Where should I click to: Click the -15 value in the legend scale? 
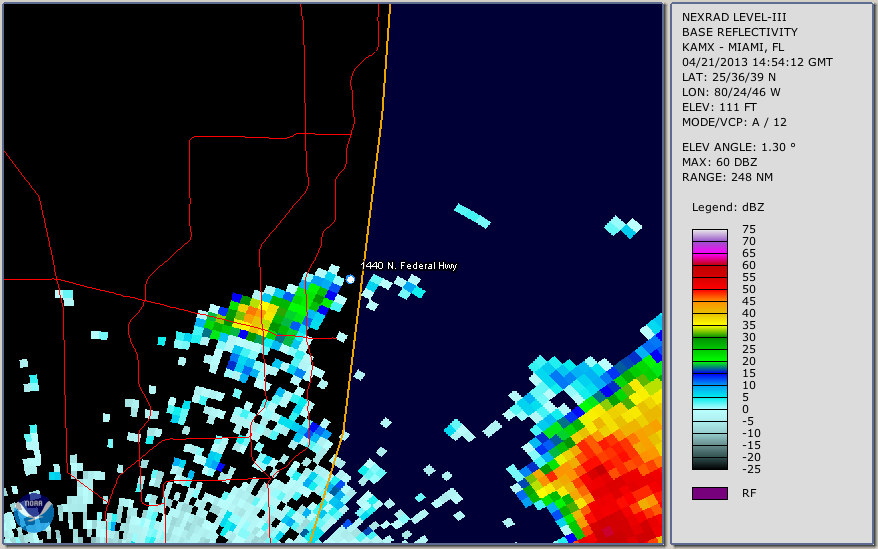[751, 445]
